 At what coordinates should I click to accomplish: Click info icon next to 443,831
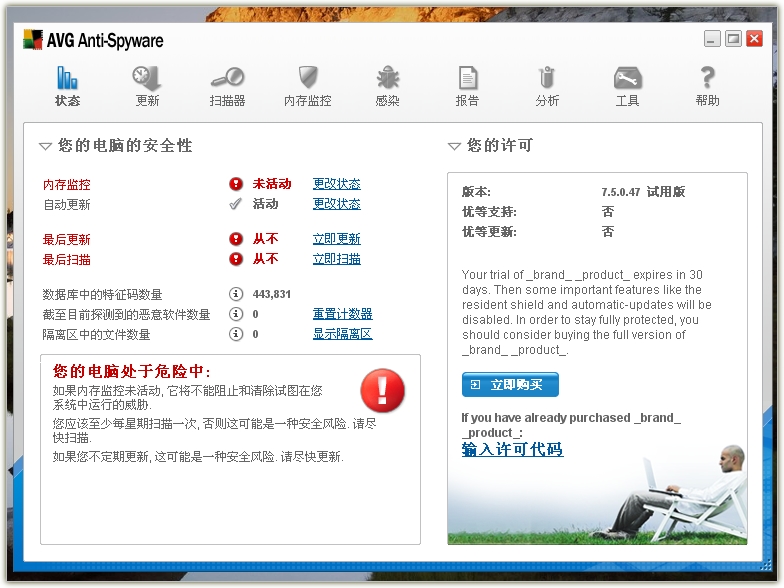click(x=236, y=294)
